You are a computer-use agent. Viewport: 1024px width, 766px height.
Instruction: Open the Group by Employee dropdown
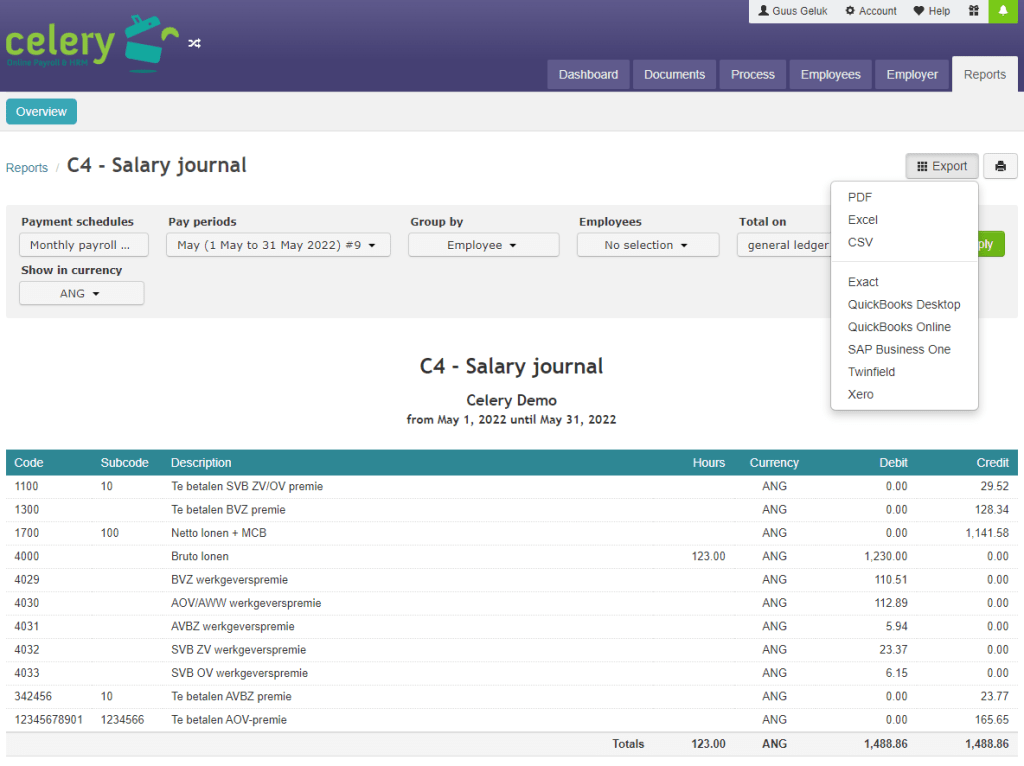tap(483, 245)
